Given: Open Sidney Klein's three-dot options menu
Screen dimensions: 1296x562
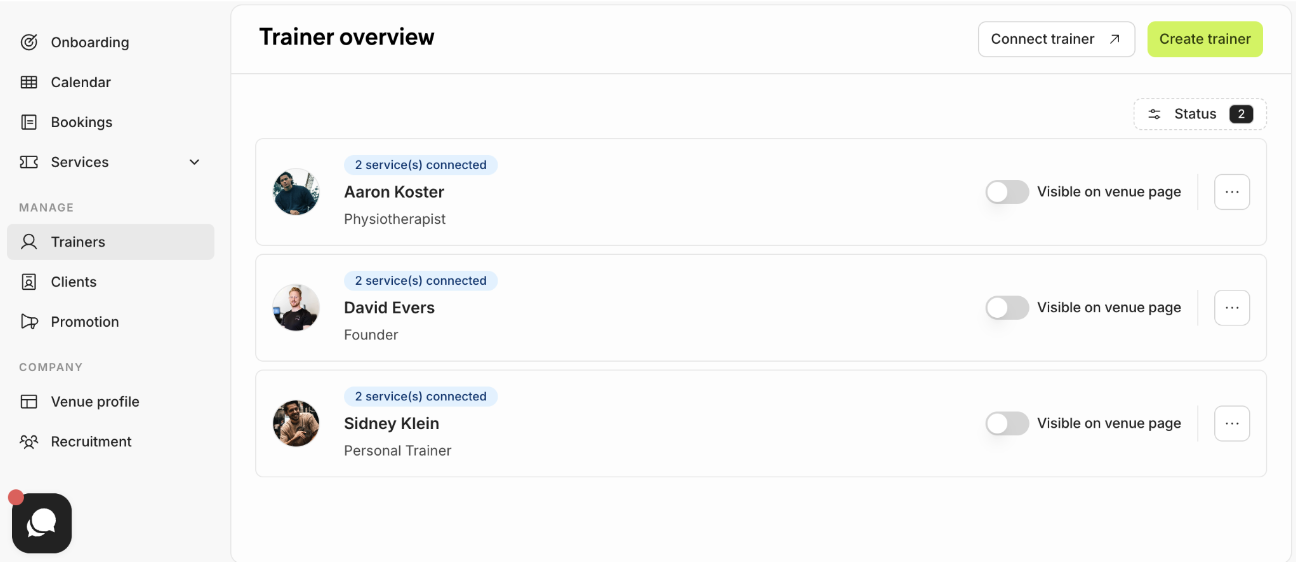Looking at the screenshot, I should [x=1232, y=424].
